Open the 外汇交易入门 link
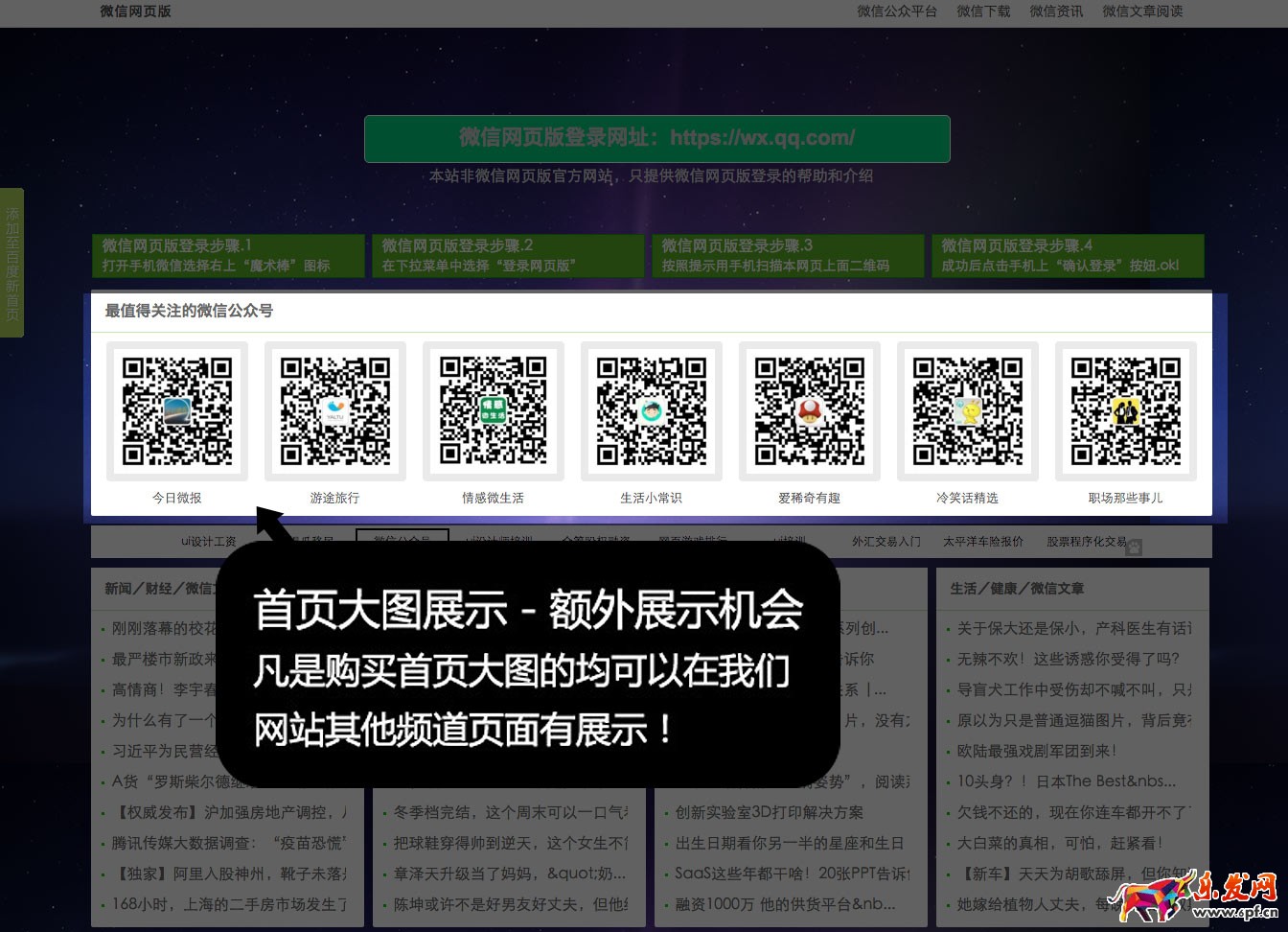 [x=885, y=542]
